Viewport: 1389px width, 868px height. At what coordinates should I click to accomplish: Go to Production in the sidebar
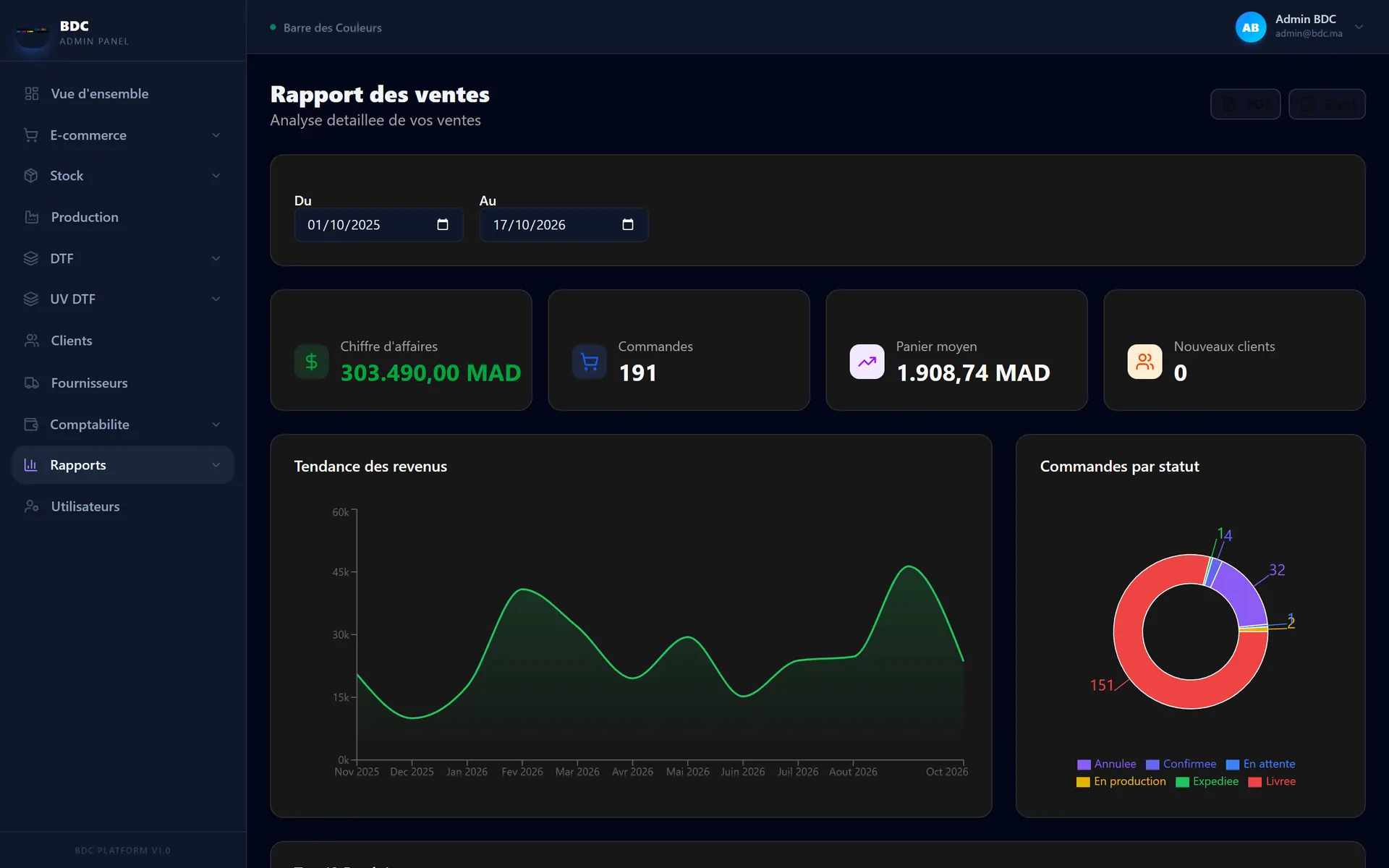(x=123, y=217)
